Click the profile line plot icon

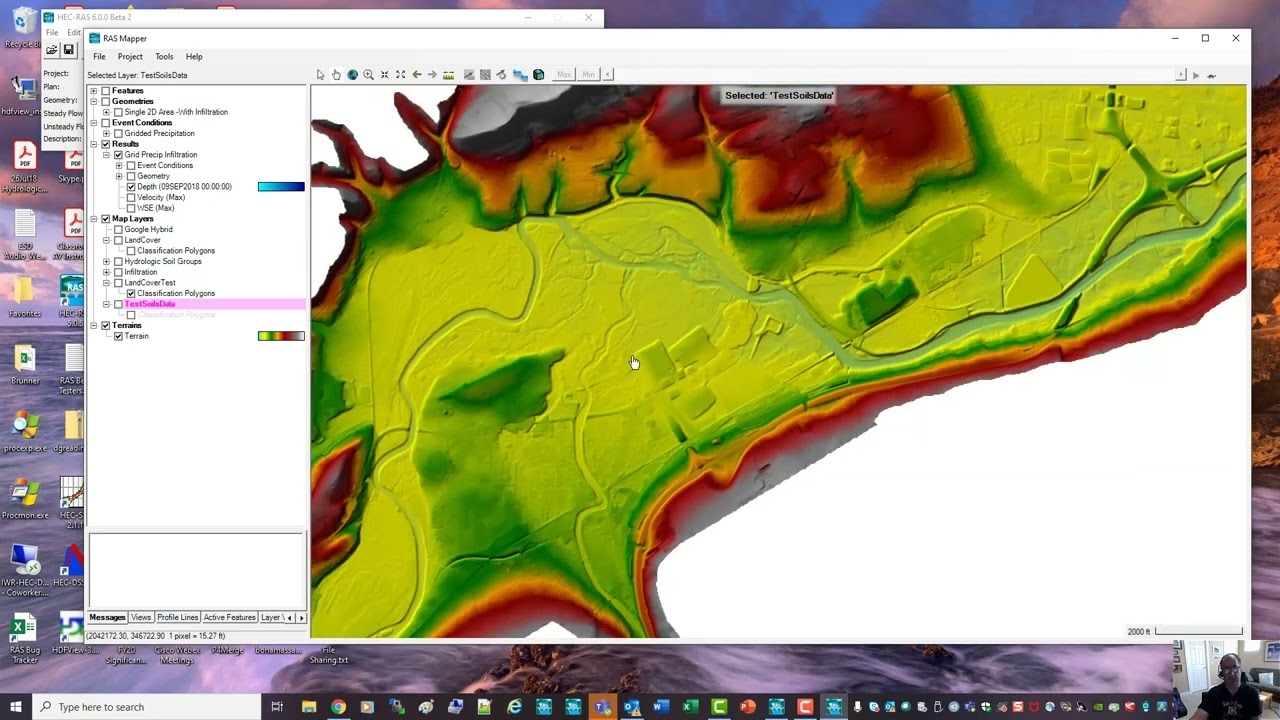tap(468, 75)
